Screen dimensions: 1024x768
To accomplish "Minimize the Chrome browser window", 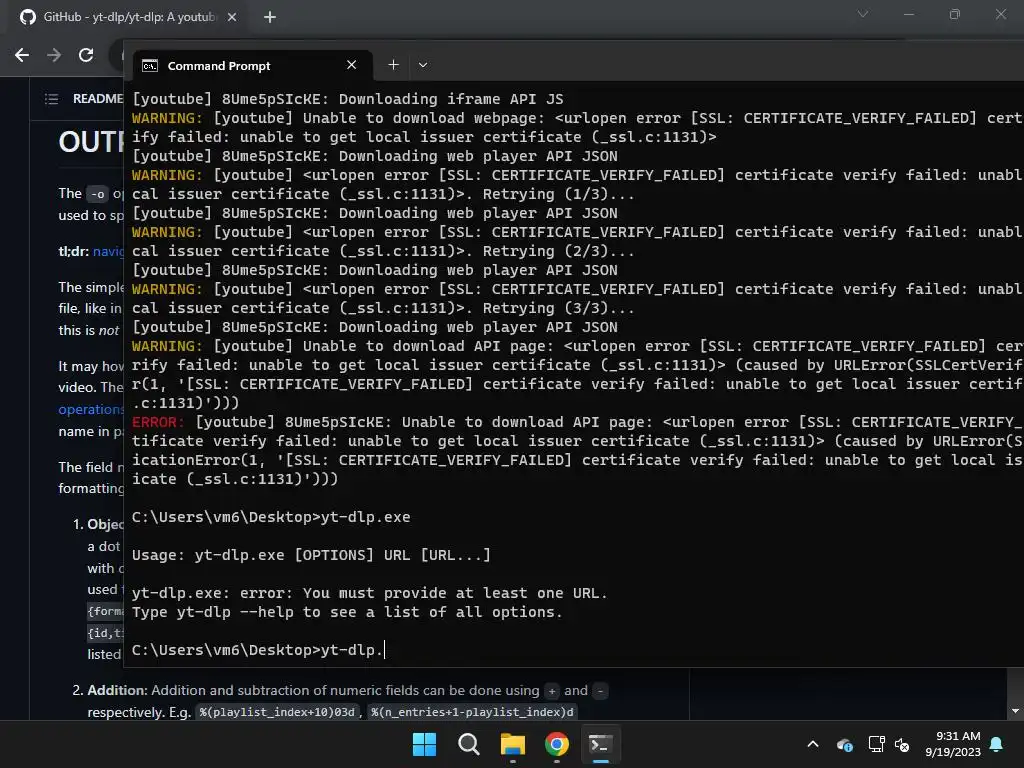I will point(908,14).
